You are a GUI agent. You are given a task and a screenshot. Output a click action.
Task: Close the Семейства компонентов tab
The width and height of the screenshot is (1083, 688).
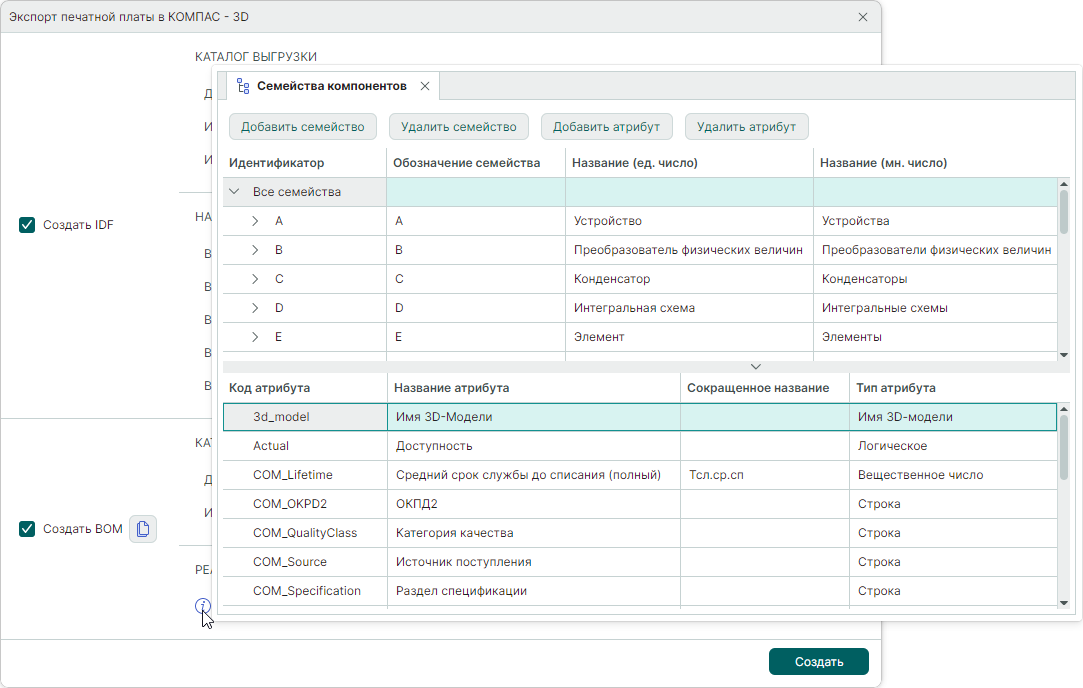tap(425, 86)
